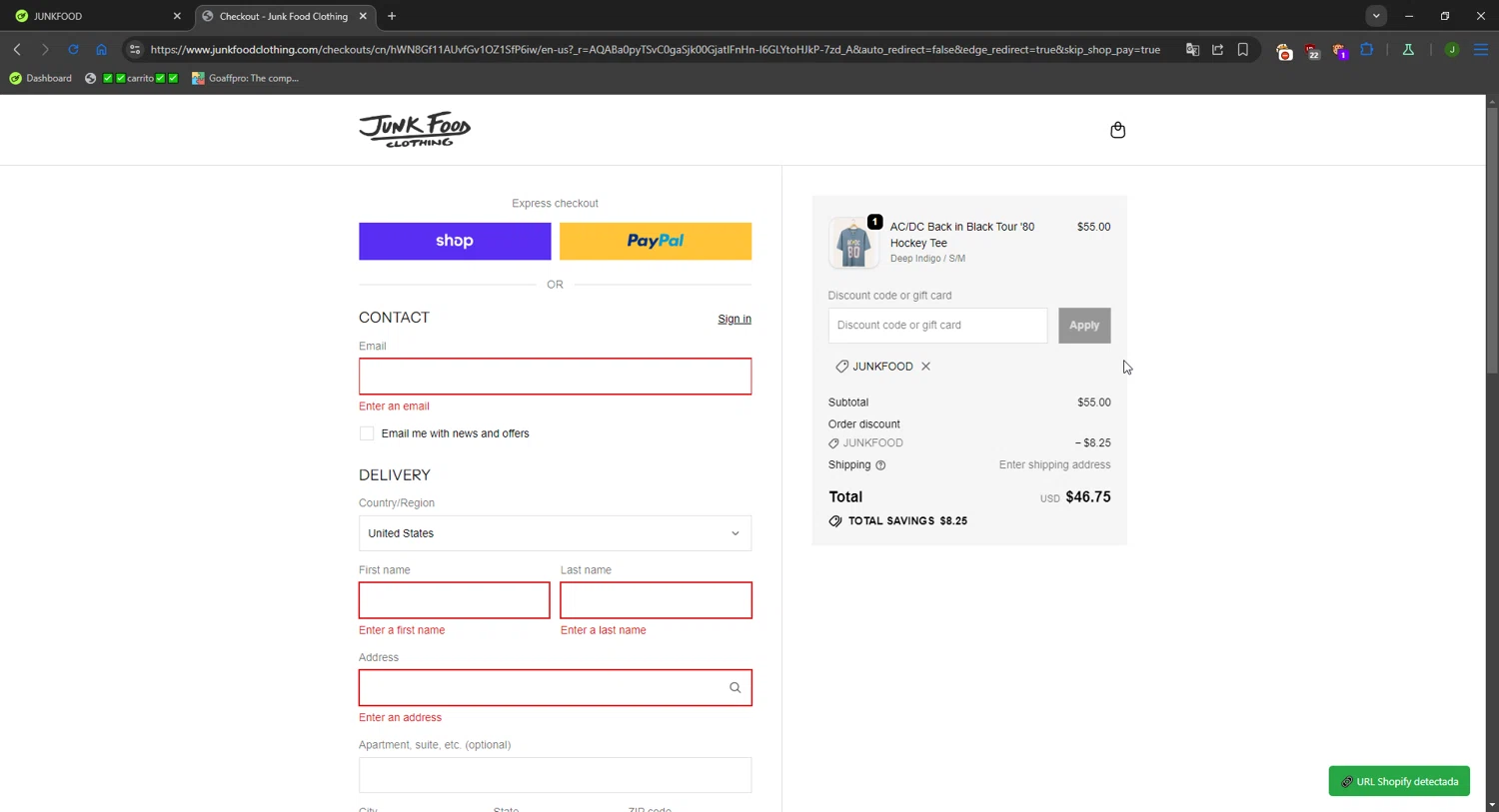Open the extensions puzzle icon
This screenshot has width=1499, height=812.
(x=1367, y=49)
